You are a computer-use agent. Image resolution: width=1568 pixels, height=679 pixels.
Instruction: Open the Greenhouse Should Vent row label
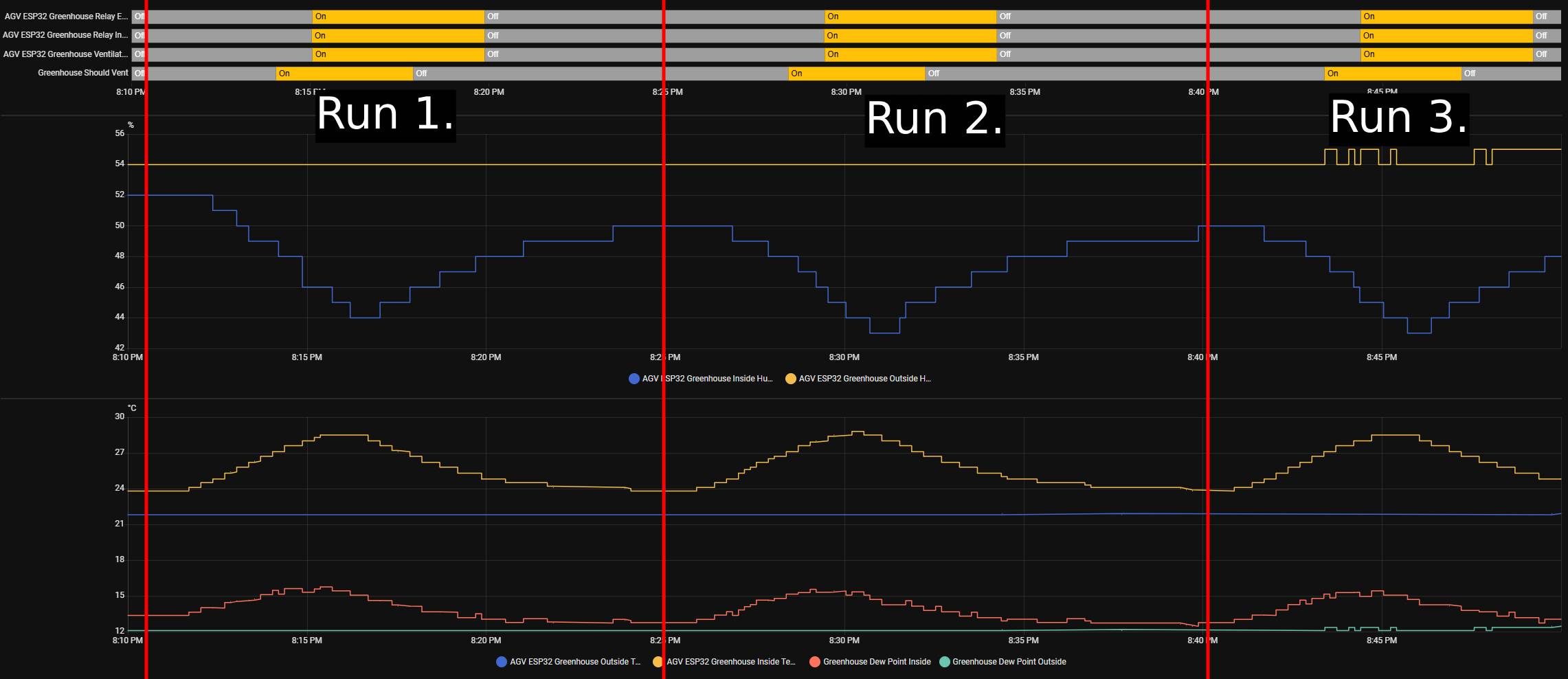(x=82, y=73)
